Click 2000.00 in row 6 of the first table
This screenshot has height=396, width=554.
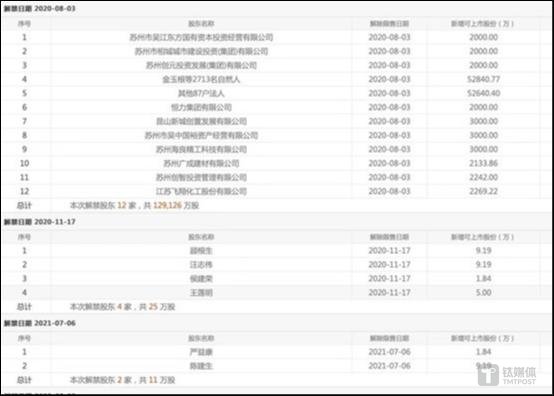pos(483,107)
